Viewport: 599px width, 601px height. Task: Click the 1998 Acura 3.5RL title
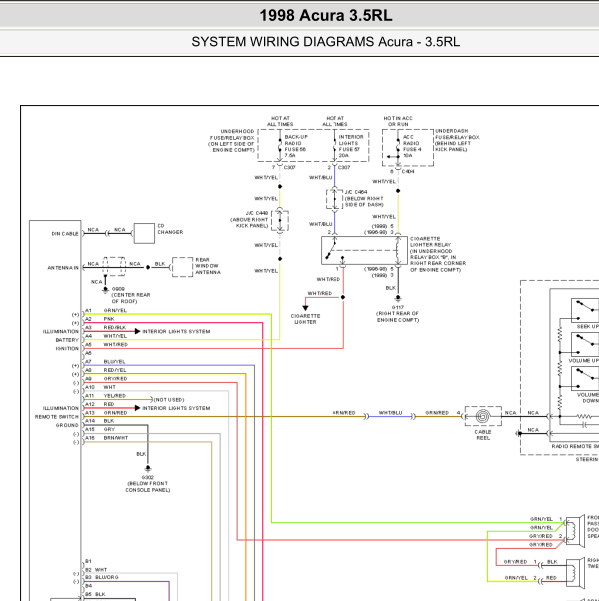click(326, 16)
